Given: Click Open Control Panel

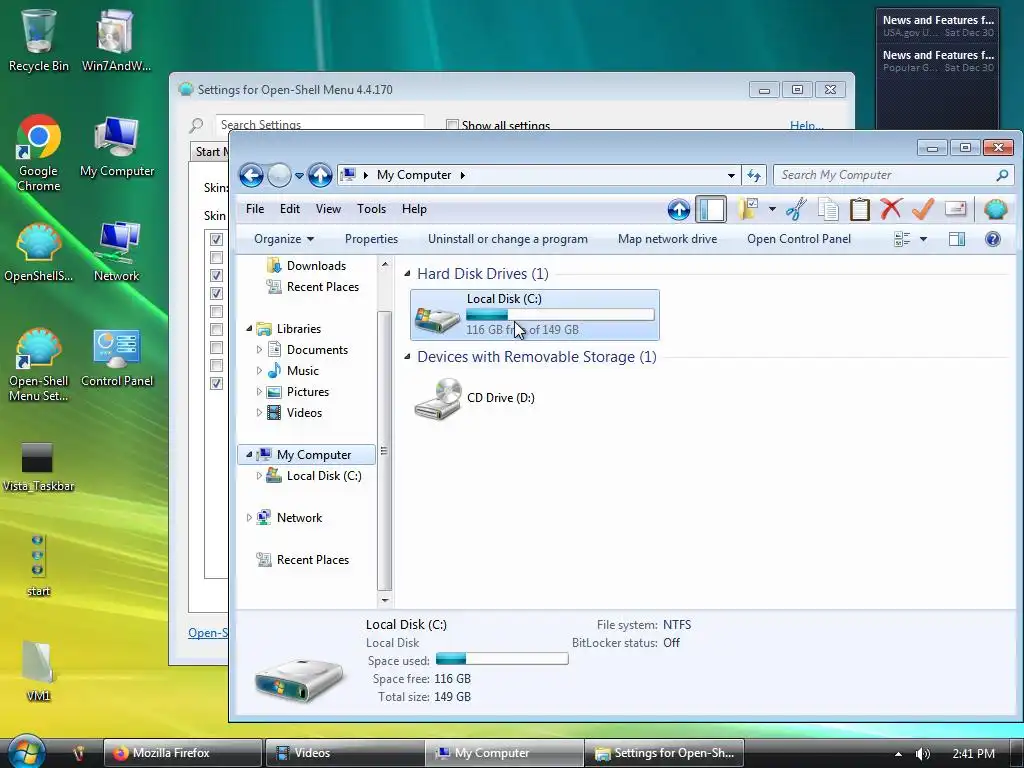Looking at the screenshot, I should 799,239.
